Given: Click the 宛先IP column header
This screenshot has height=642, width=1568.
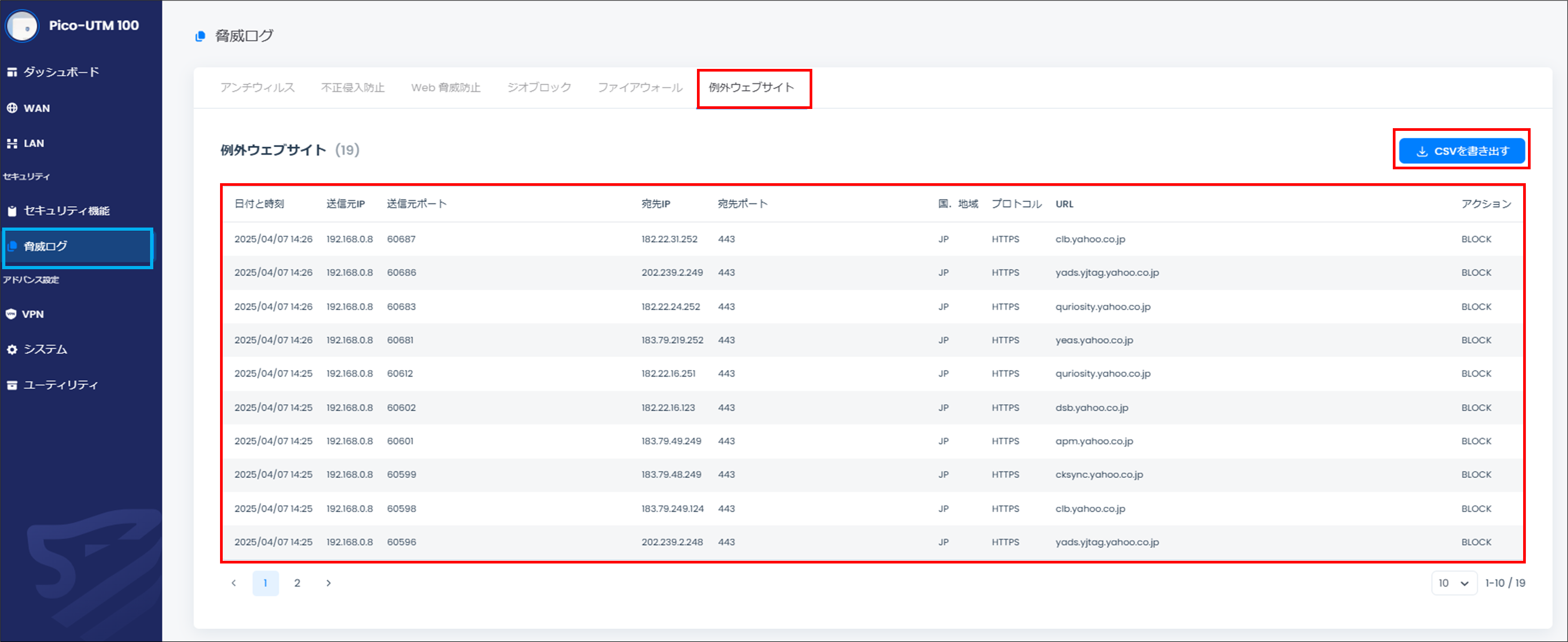Looking at the screenshot, I should click(656, 204).
